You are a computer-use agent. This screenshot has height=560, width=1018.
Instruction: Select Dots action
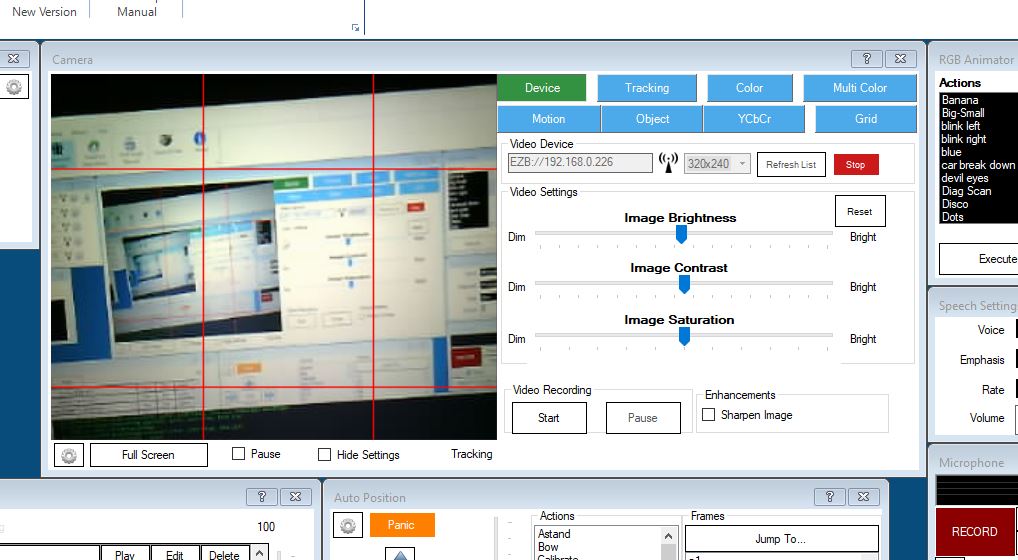click(952, 217)
